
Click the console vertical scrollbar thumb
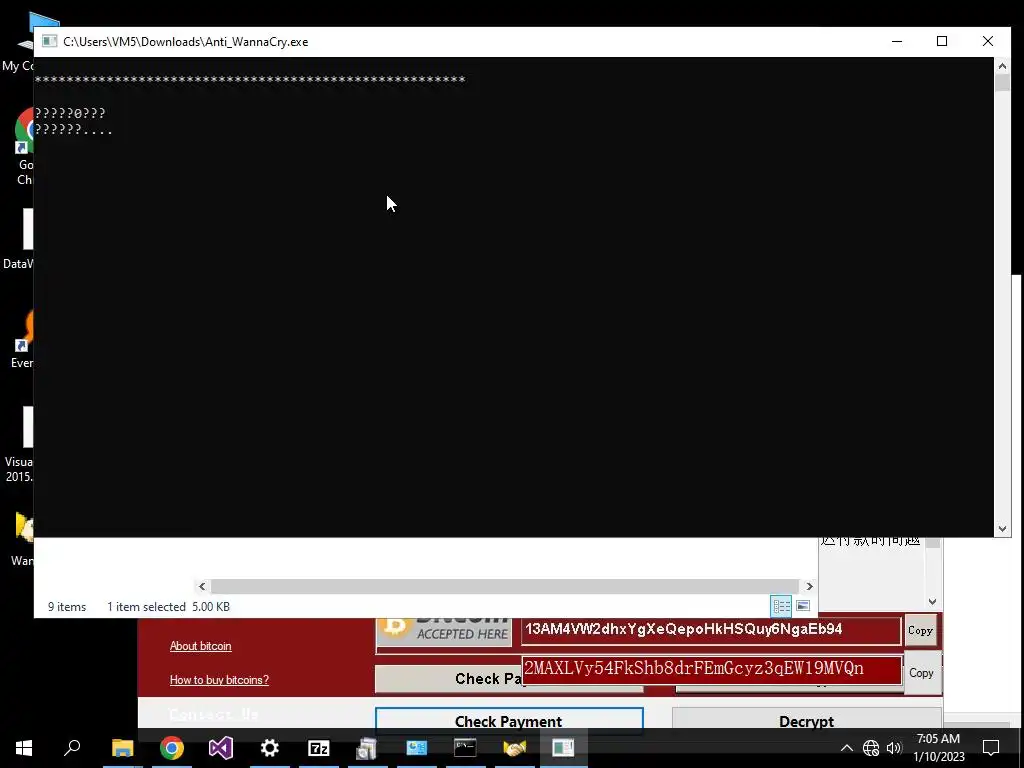pos(1002,82)
